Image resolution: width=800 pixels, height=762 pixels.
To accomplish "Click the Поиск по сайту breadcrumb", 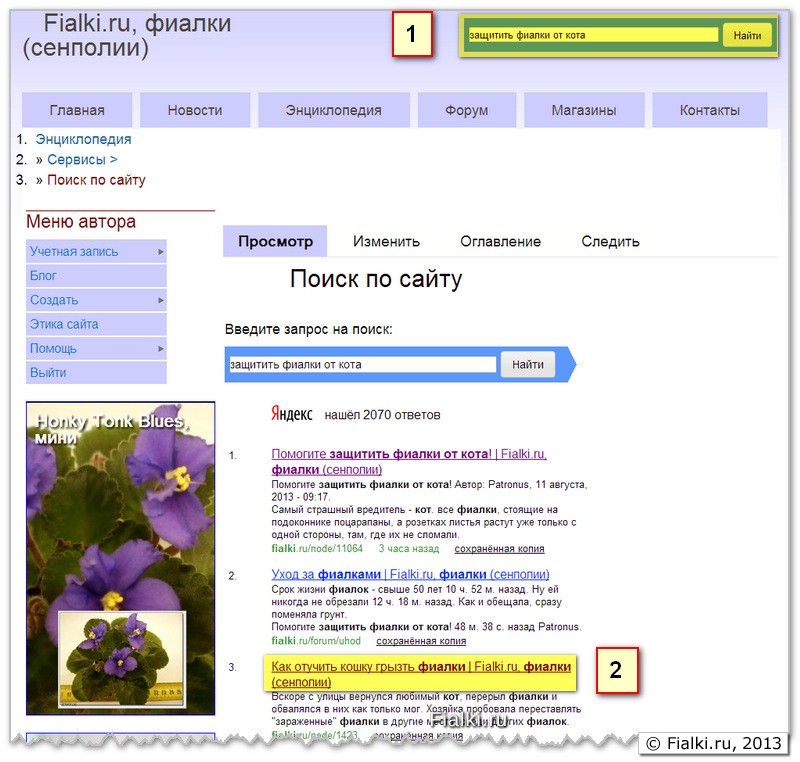I will point(96,180).
